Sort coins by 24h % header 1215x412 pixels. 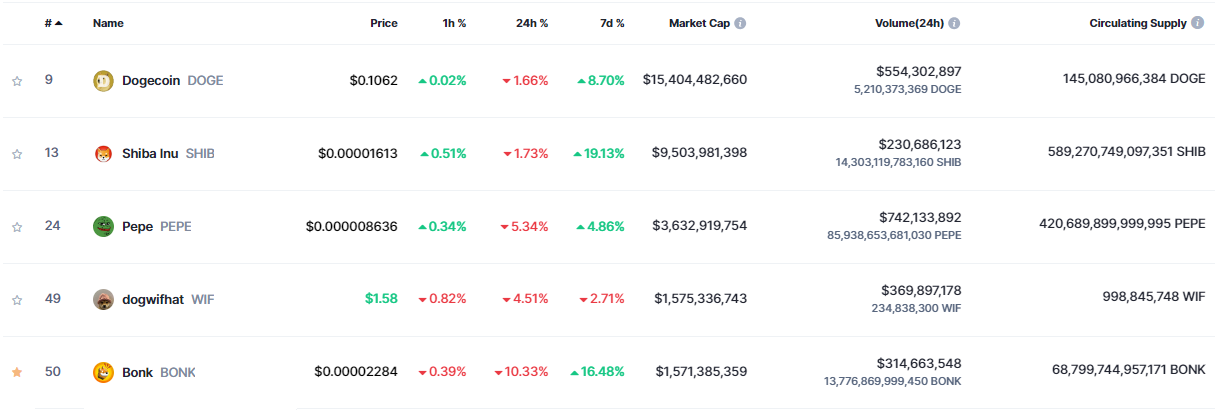(x=531, y=23)
